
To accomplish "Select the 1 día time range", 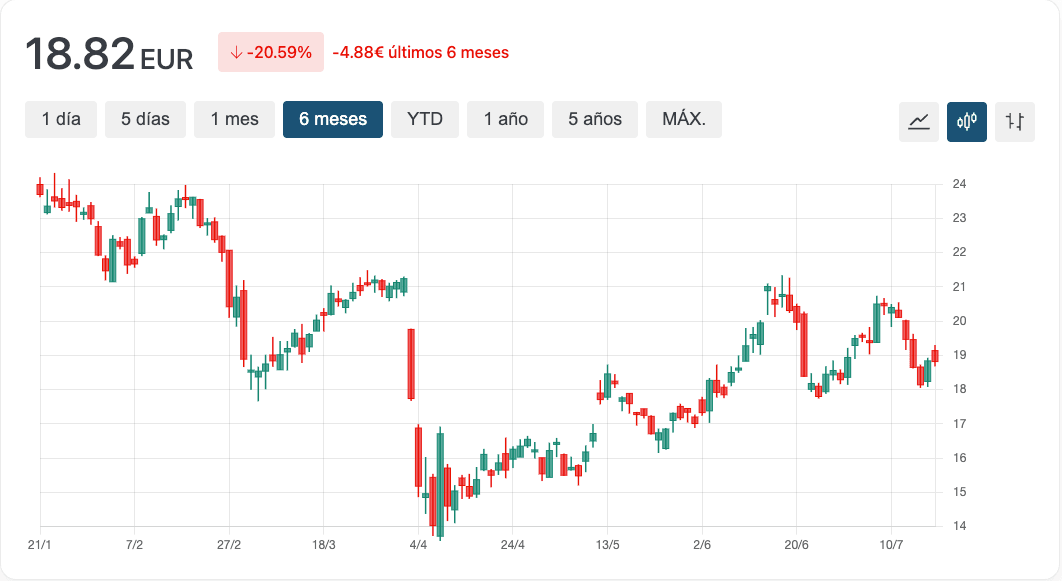I will click(x=61, y=119).
